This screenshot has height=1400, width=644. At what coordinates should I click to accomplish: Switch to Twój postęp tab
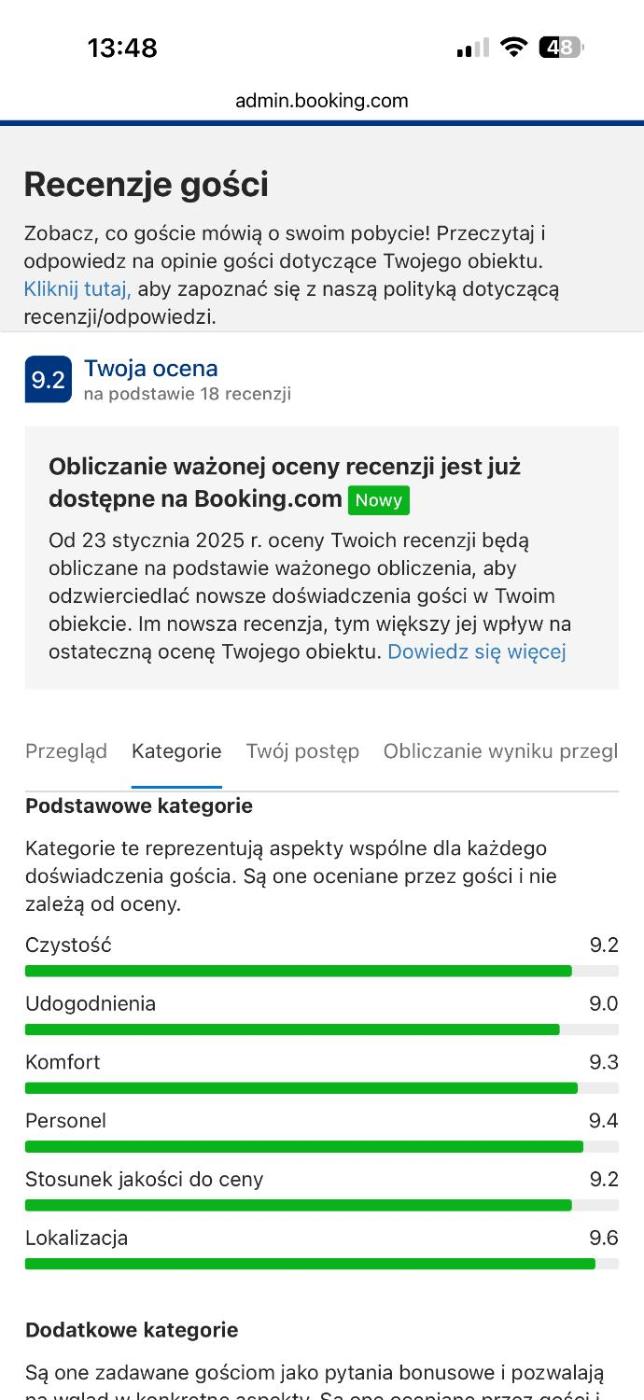coord(302,752)
